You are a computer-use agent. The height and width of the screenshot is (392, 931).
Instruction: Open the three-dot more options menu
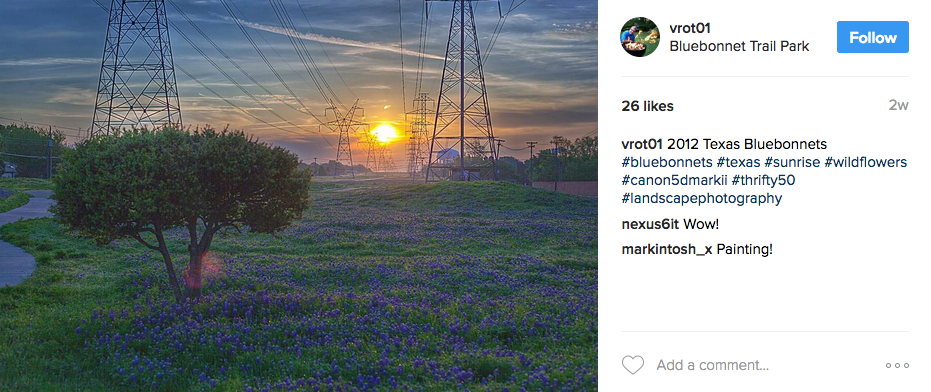897,365
